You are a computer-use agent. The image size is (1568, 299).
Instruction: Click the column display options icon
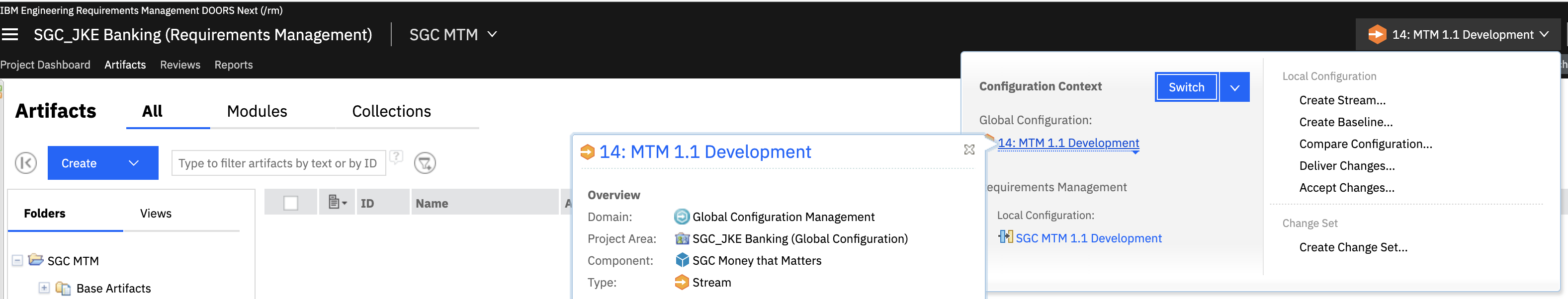[x=337, y=202]
